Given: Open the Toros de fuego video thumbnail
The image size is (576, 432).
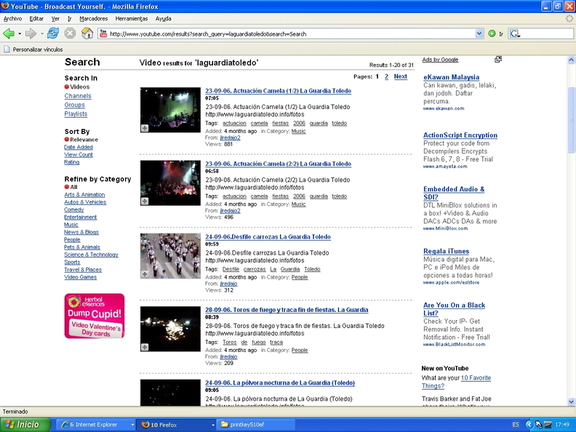Looking at the screenshot, I should [170, 329].
